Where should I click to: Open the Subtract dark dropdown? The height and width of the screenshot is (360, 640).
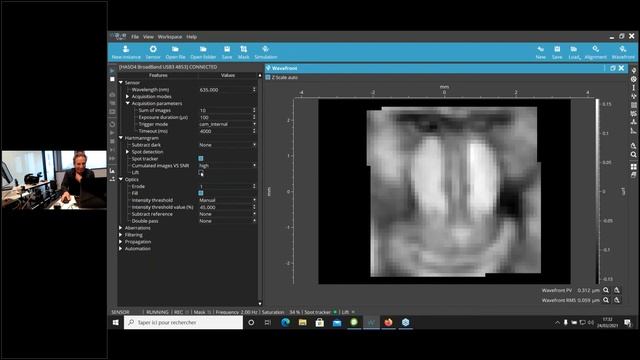[x=227, y=145]
